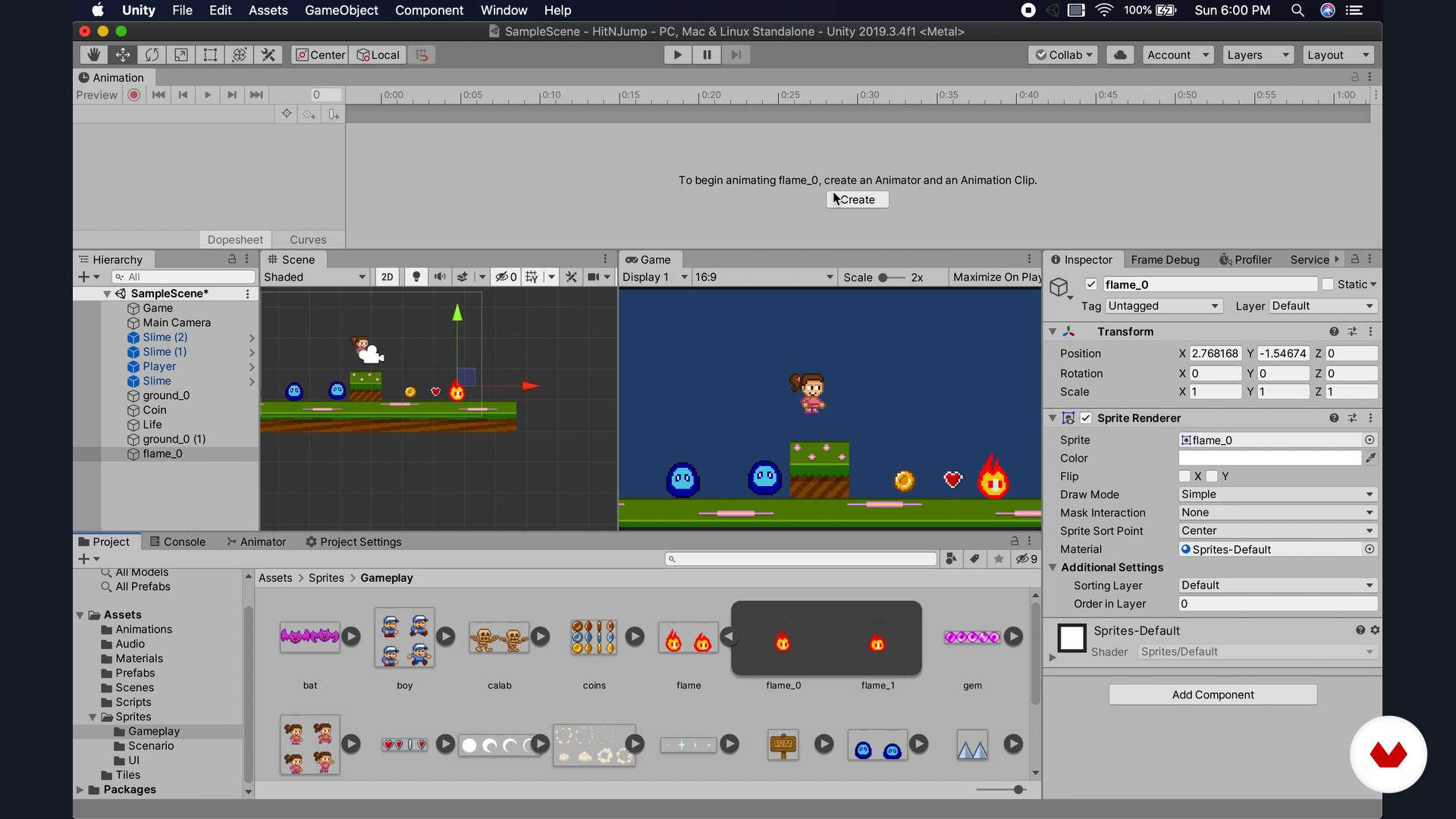Open macOS Control Center list icon

click(1354, 10)
